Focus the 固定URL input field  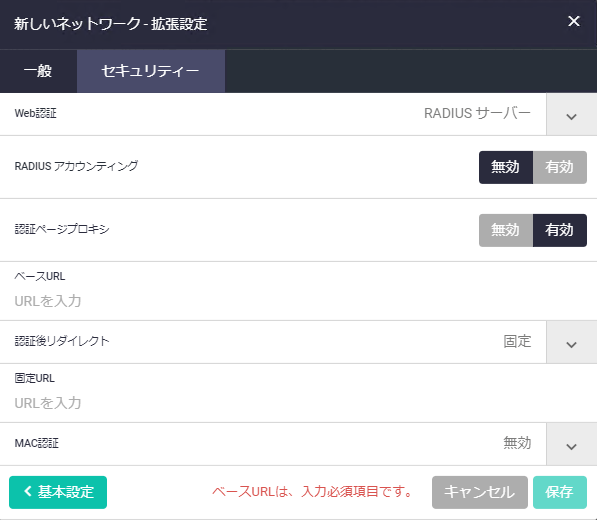click(x=298, y=403)
